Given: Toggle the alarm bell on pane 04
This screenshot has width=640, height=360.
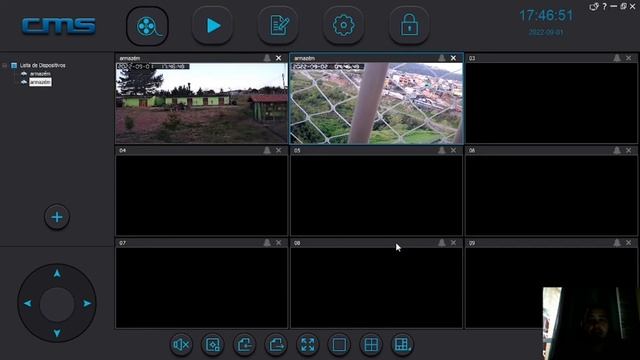Looking at the screenshot, I should (x=267, y=150).
